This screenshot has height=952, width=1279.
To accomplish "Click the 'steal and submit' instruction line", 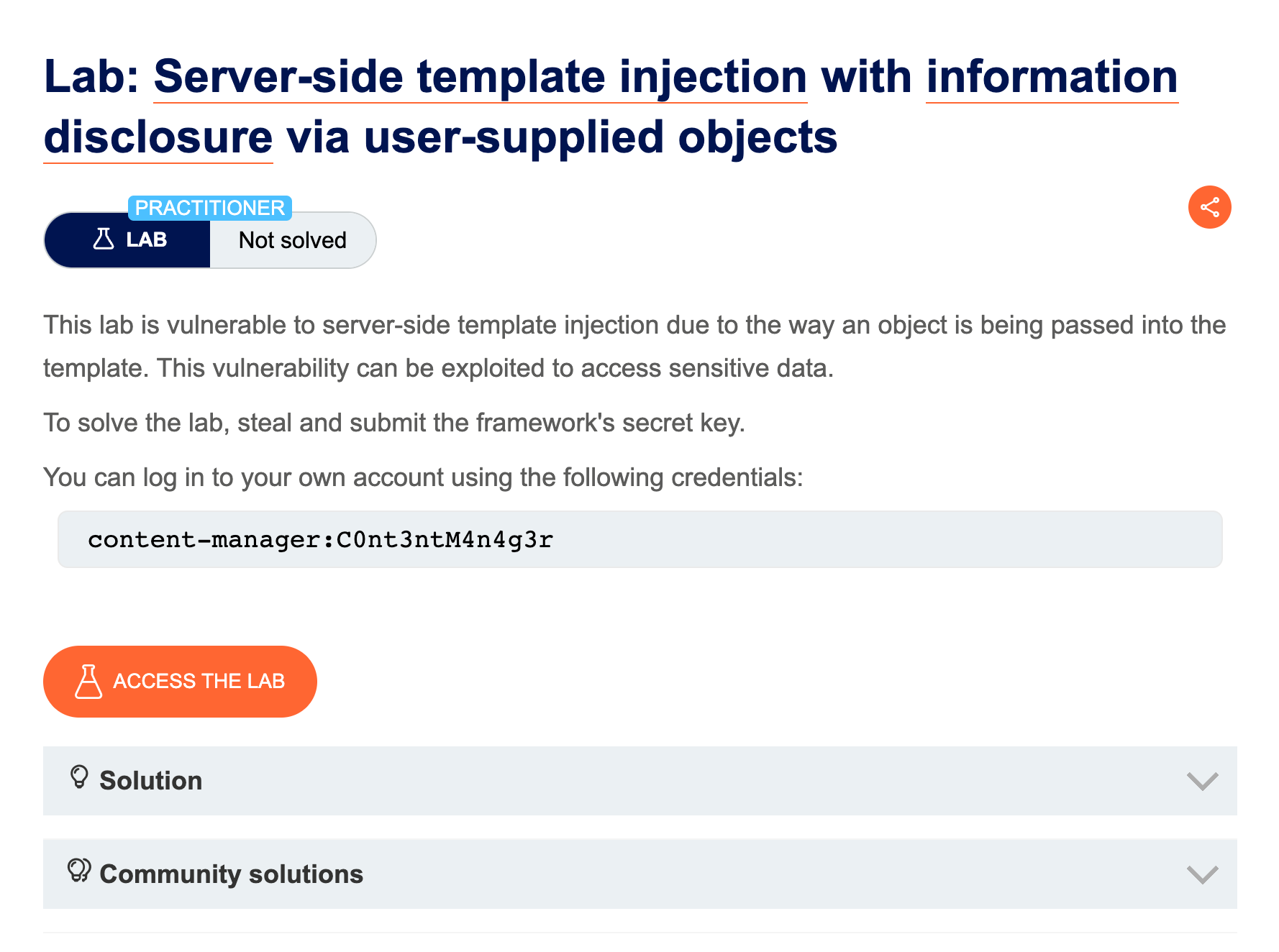I will click(x=393, y=423).
